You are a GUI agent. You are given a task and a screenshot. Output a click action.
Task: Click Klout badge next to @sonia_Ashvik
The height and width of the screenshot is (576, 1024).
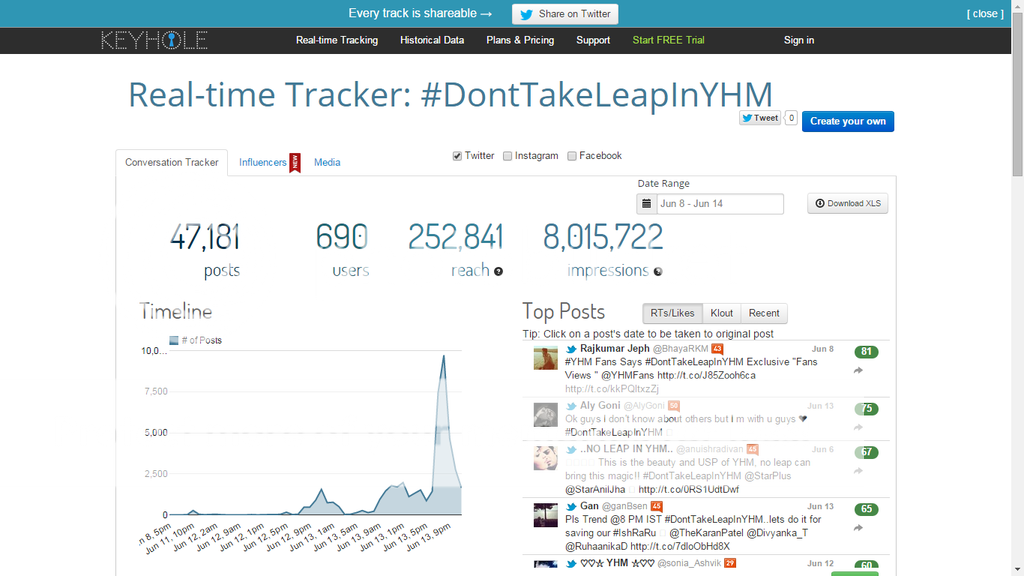[730, 563]
